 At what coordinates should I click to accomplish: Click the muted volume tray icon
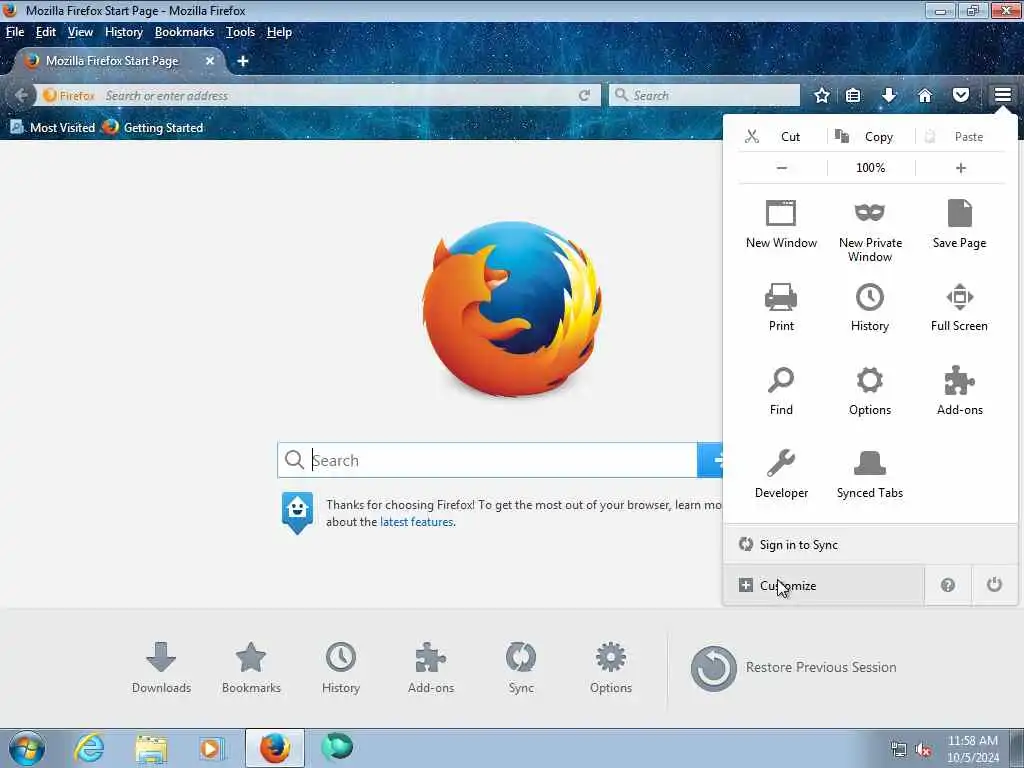tap(923, 750)
